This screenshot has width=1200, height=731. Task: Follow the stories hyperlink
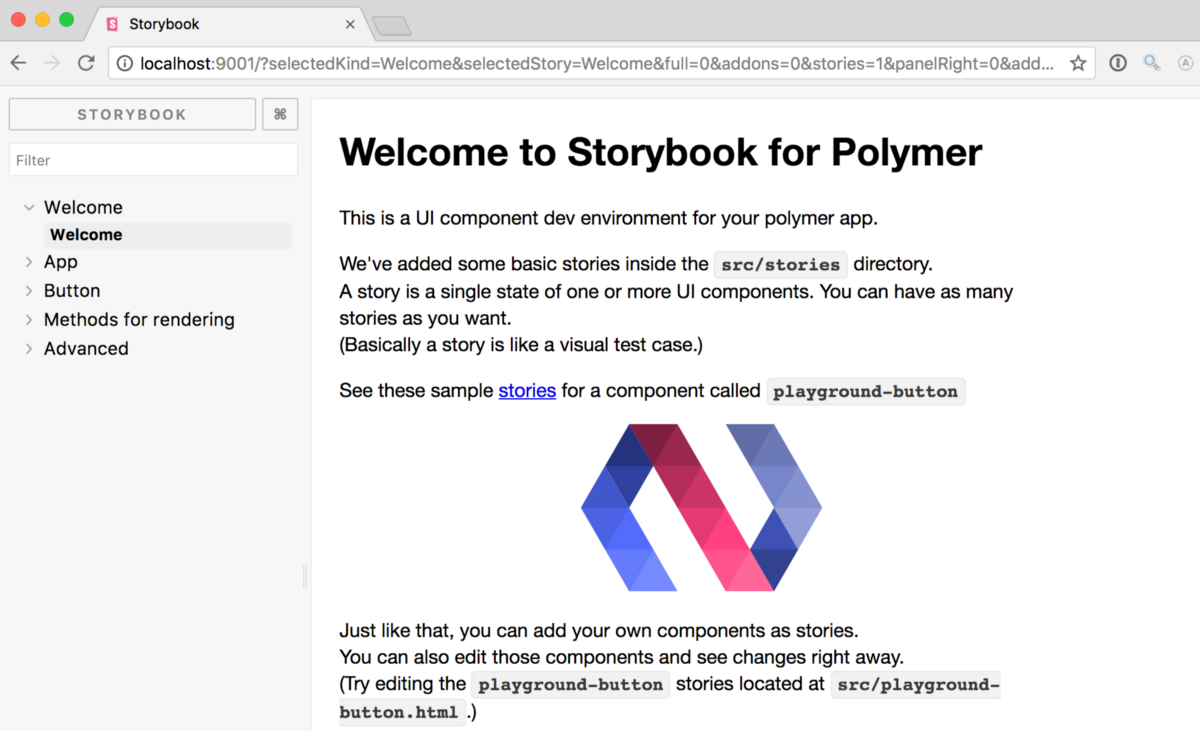click(527, 391)
